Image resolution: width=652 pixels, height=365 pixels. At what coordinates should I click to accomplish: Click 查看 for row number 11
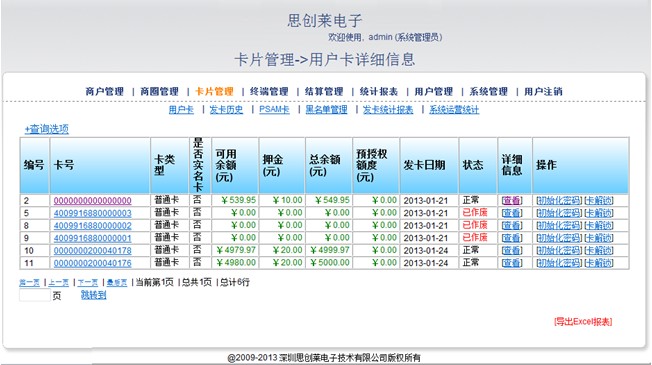click(511, 263)
